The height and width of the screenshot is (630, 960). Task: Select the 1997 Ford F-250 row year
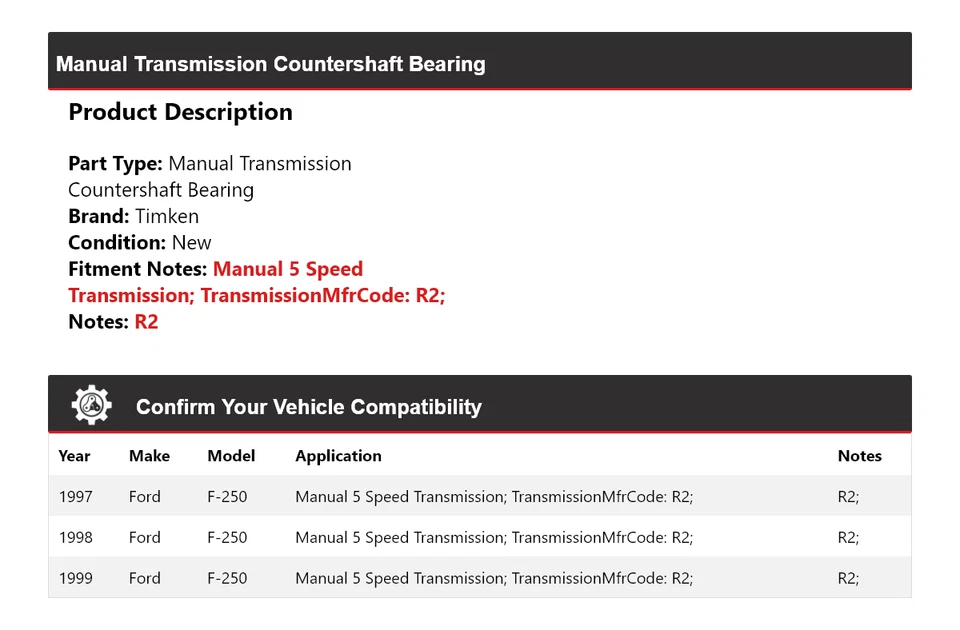point(75,496)
